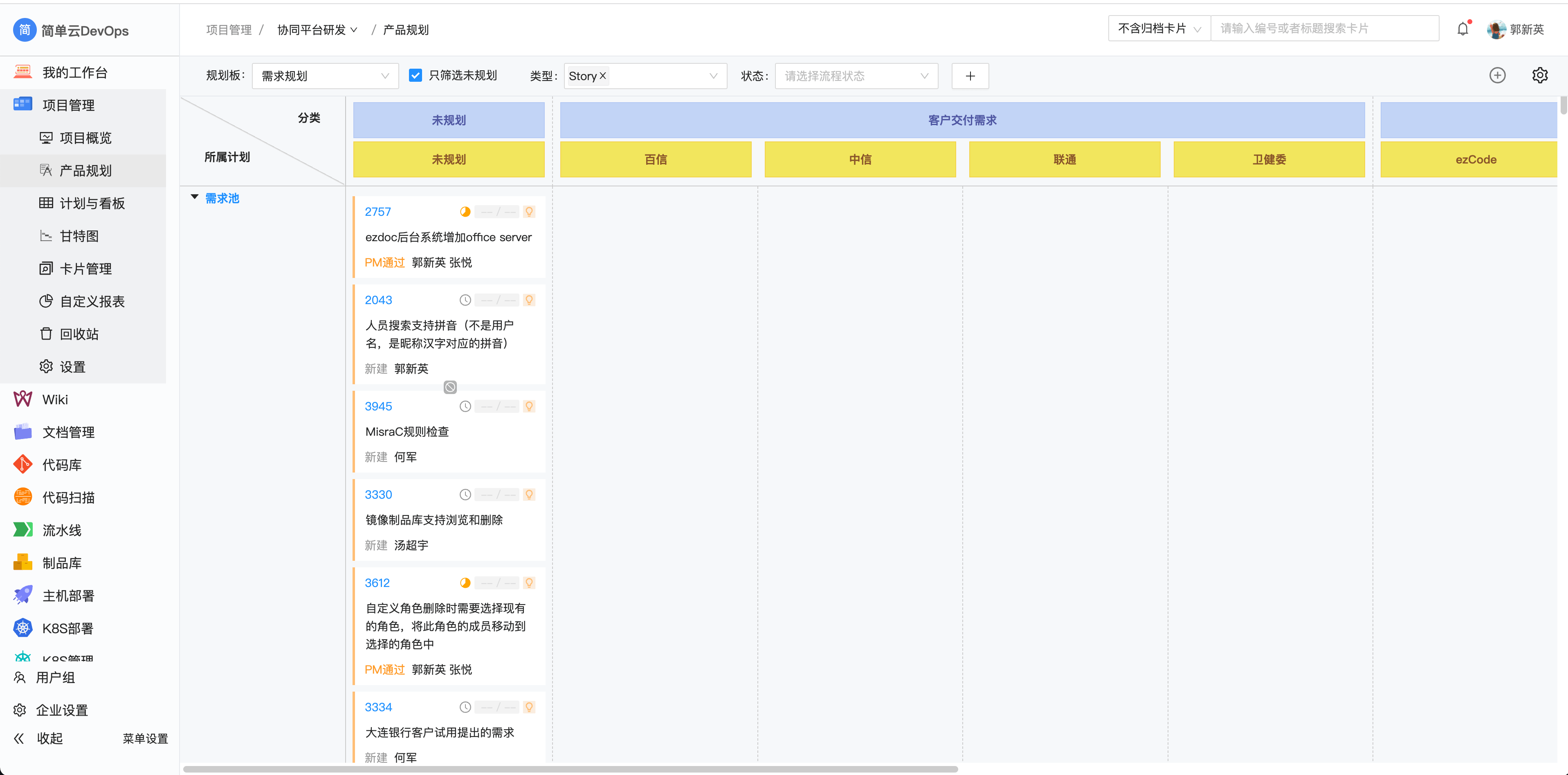Viewport: 1568px width, 775px height.
Task: Click the 文档管理 folder icon
Action: pos(22,432)
